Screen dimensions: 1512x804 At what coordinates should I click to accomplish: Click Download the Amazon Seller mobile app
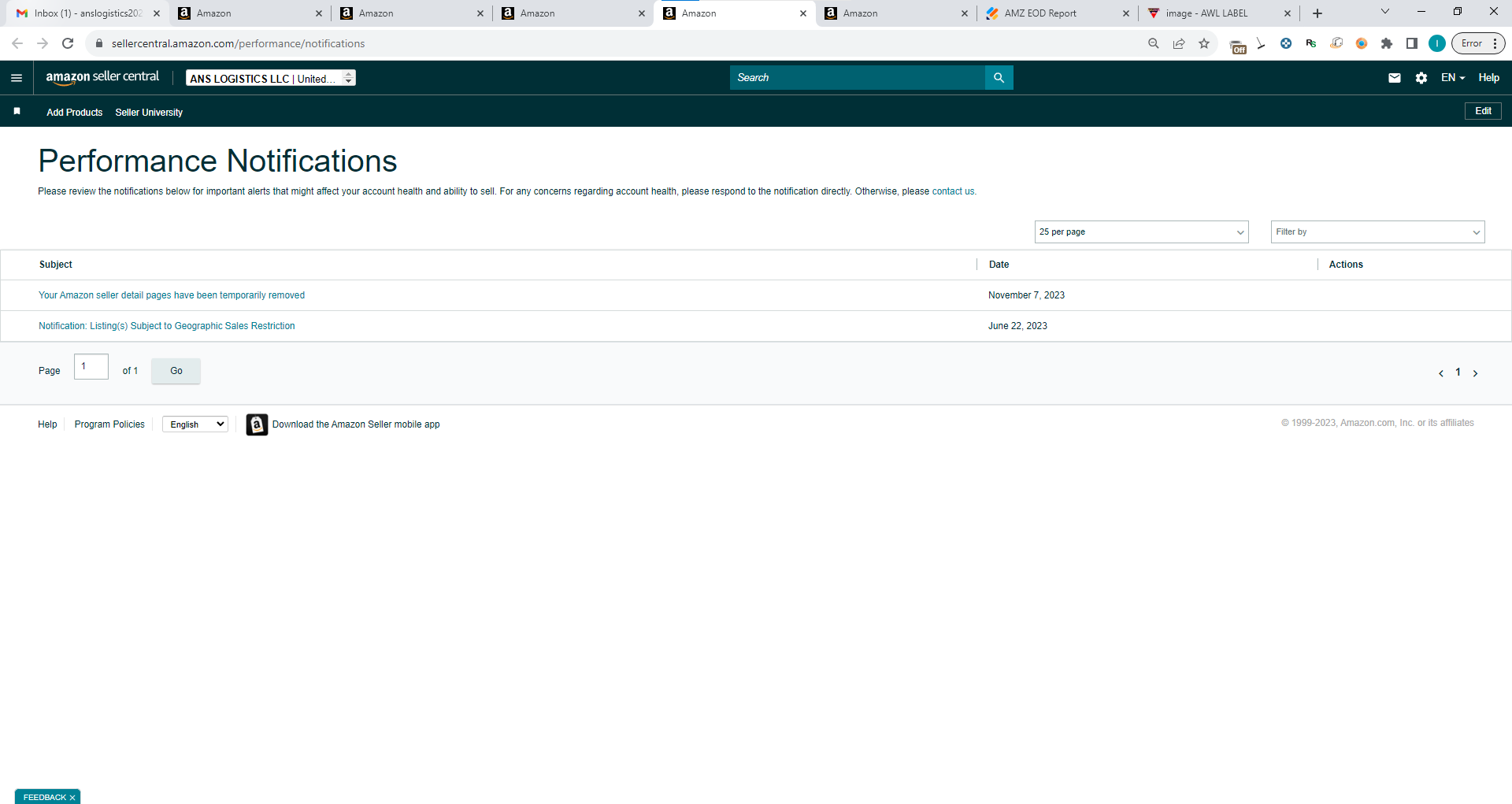click(356, 424)
